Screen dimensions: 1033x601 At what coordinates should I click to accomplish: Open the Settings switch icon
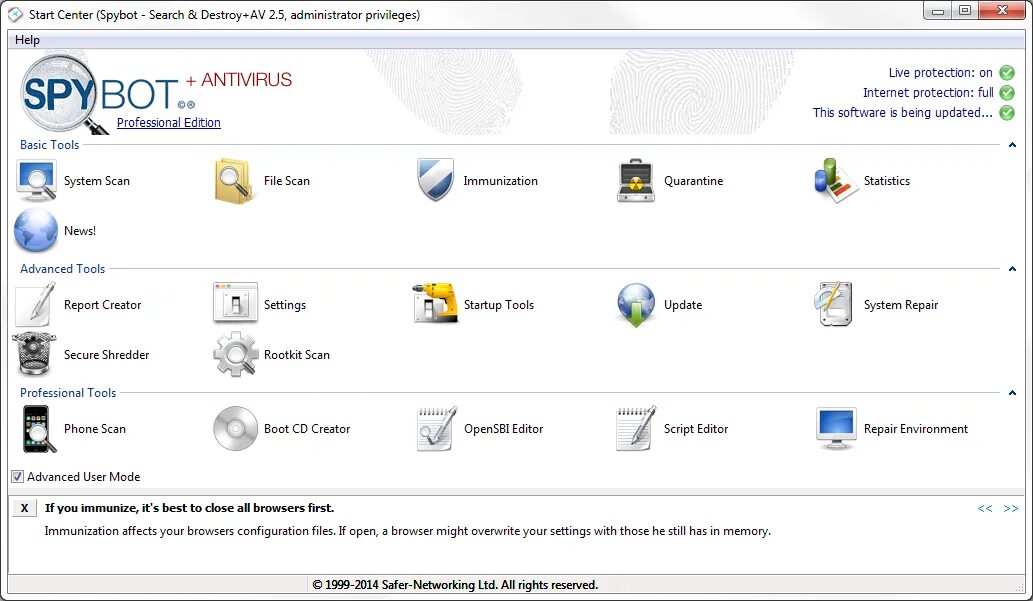pyautogui.click(x=235, y=303)
